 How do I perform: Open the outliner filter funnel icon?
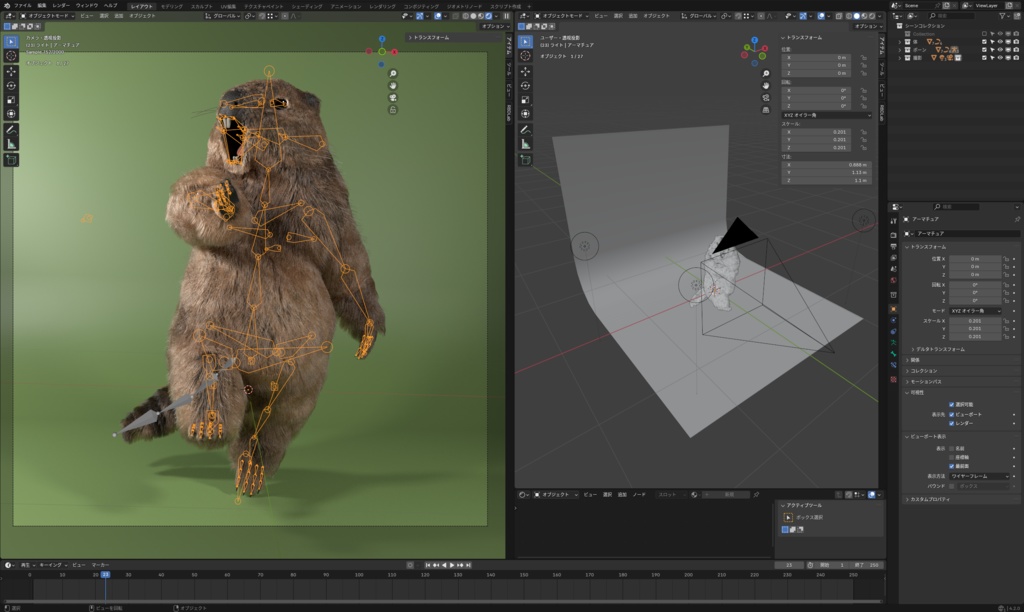pos(1001,16)
